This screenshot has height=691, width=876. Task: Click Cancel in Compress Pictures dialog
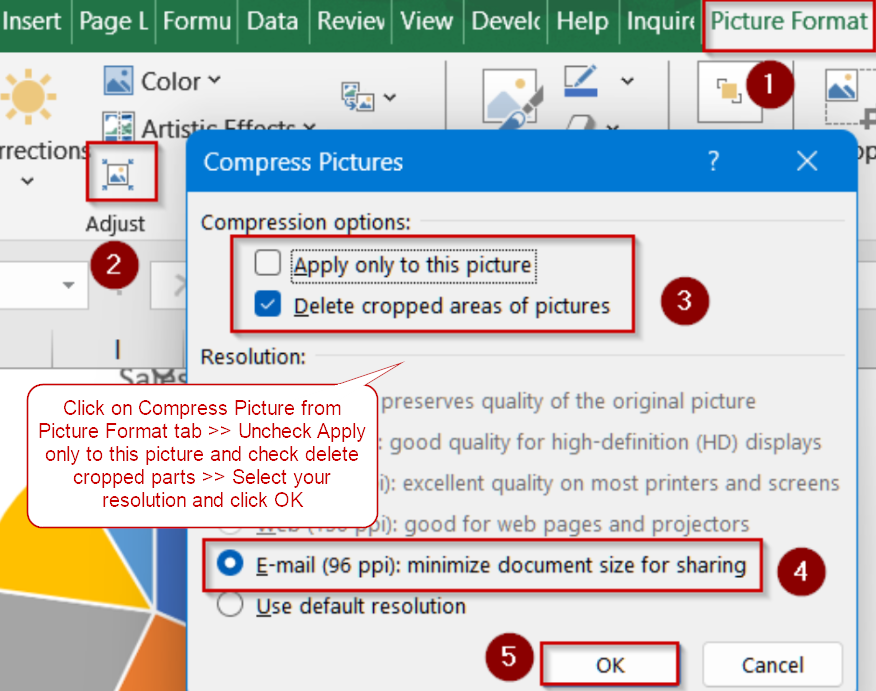771,665
